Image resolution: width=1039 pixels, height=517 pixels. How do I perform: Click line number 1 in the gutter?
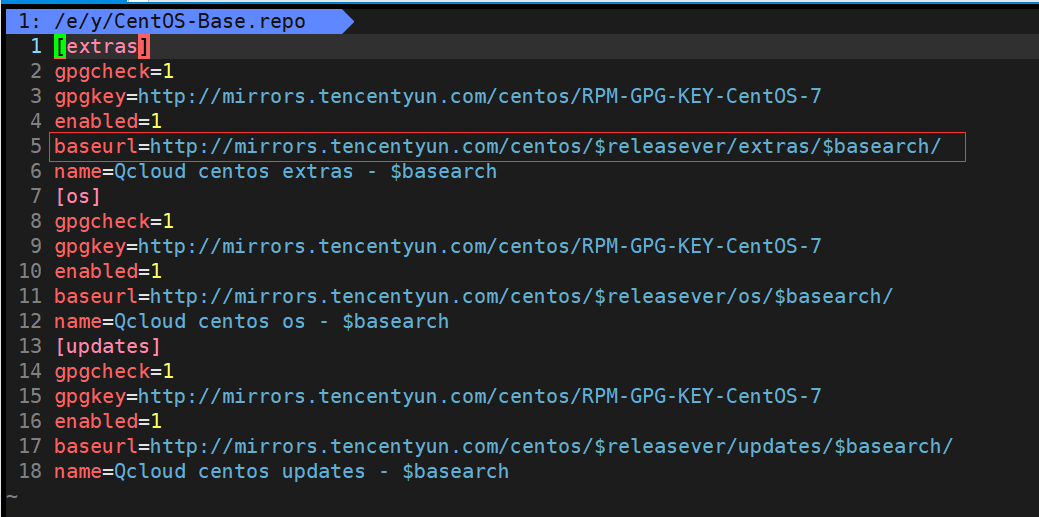click(36, 47)
